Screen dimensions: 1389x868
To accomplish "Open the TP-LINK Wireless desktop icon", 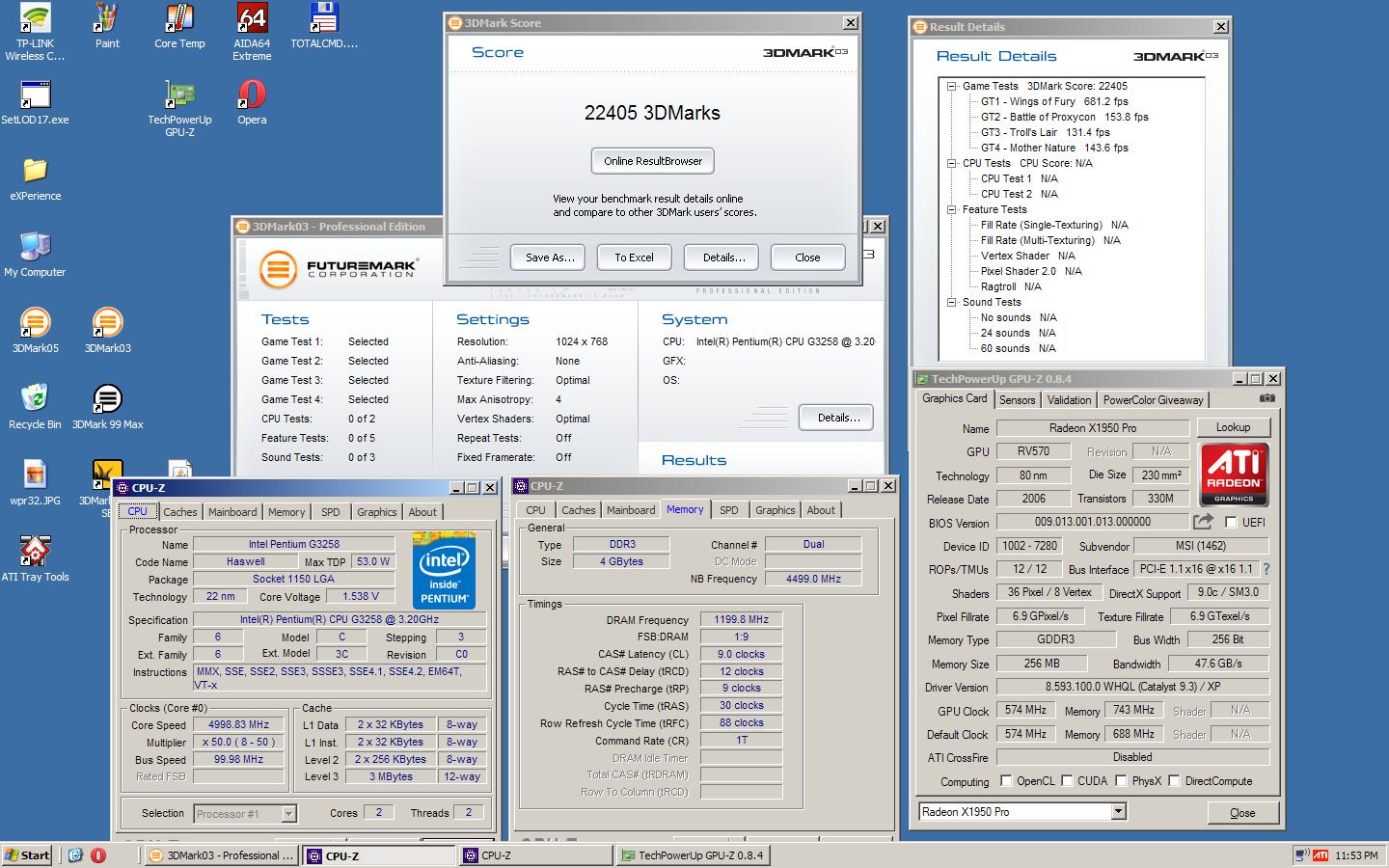I will coord(36,32).
